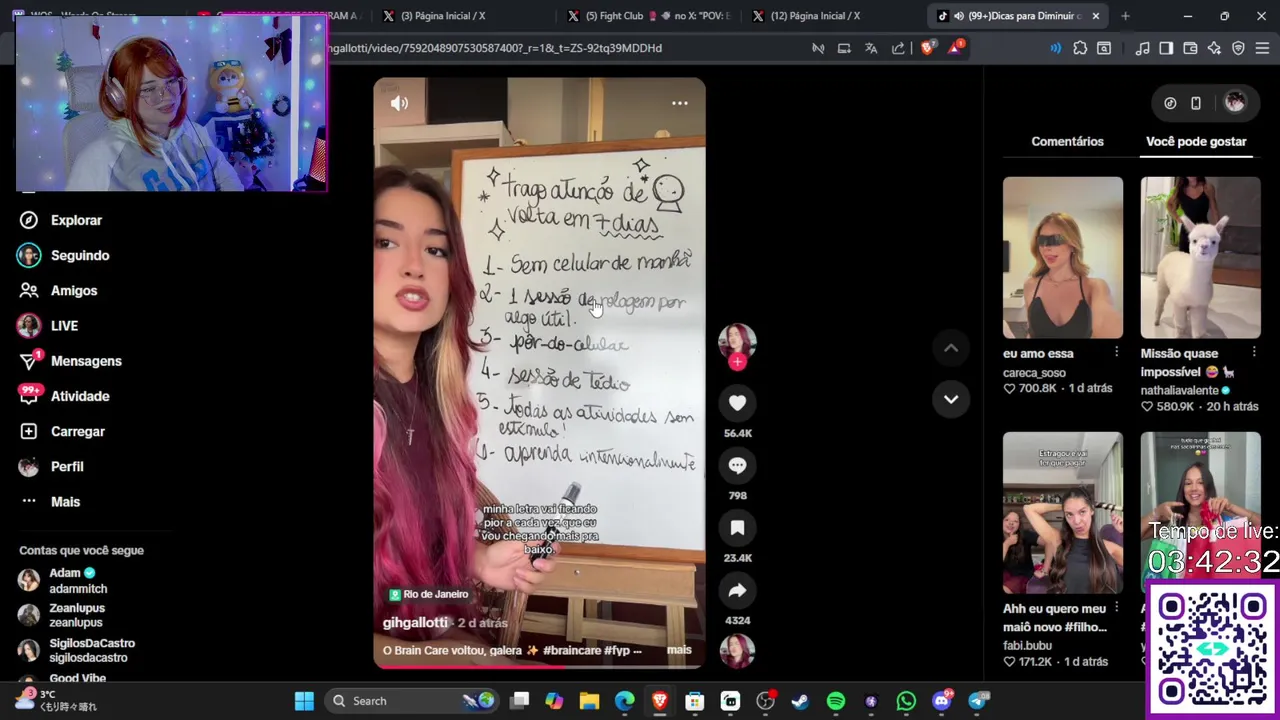Open options for 'Missão quase impossível' video
Screen dimensions: 1280x720
tap(1254, 352)
